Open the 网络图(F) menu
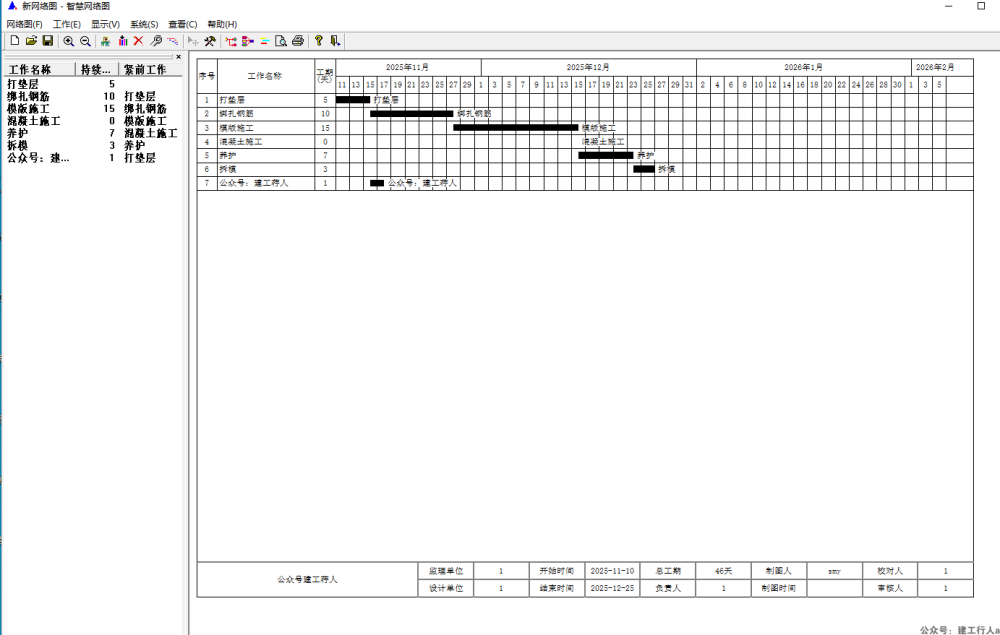1000x635 pixels. click(25, 24)
